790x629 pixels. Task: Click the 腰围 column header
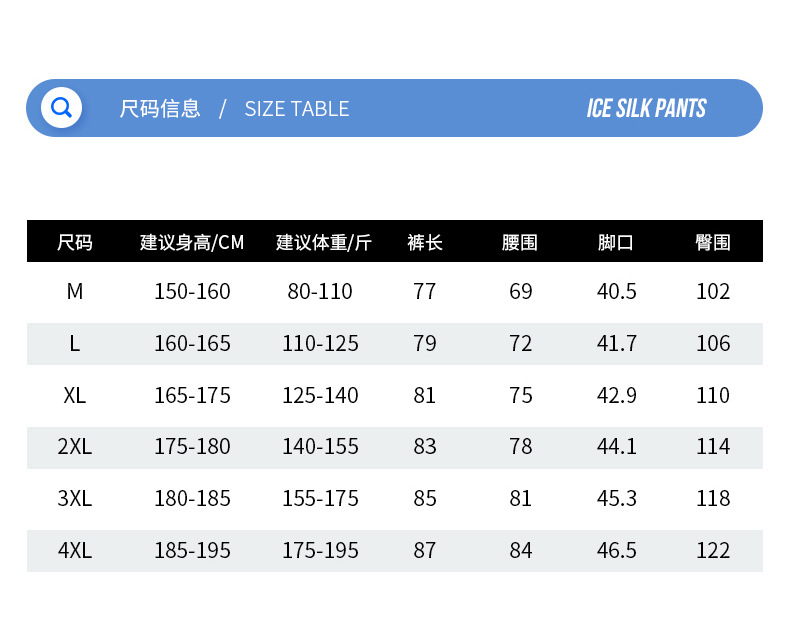pyautogui.click(x=520, y=242)
